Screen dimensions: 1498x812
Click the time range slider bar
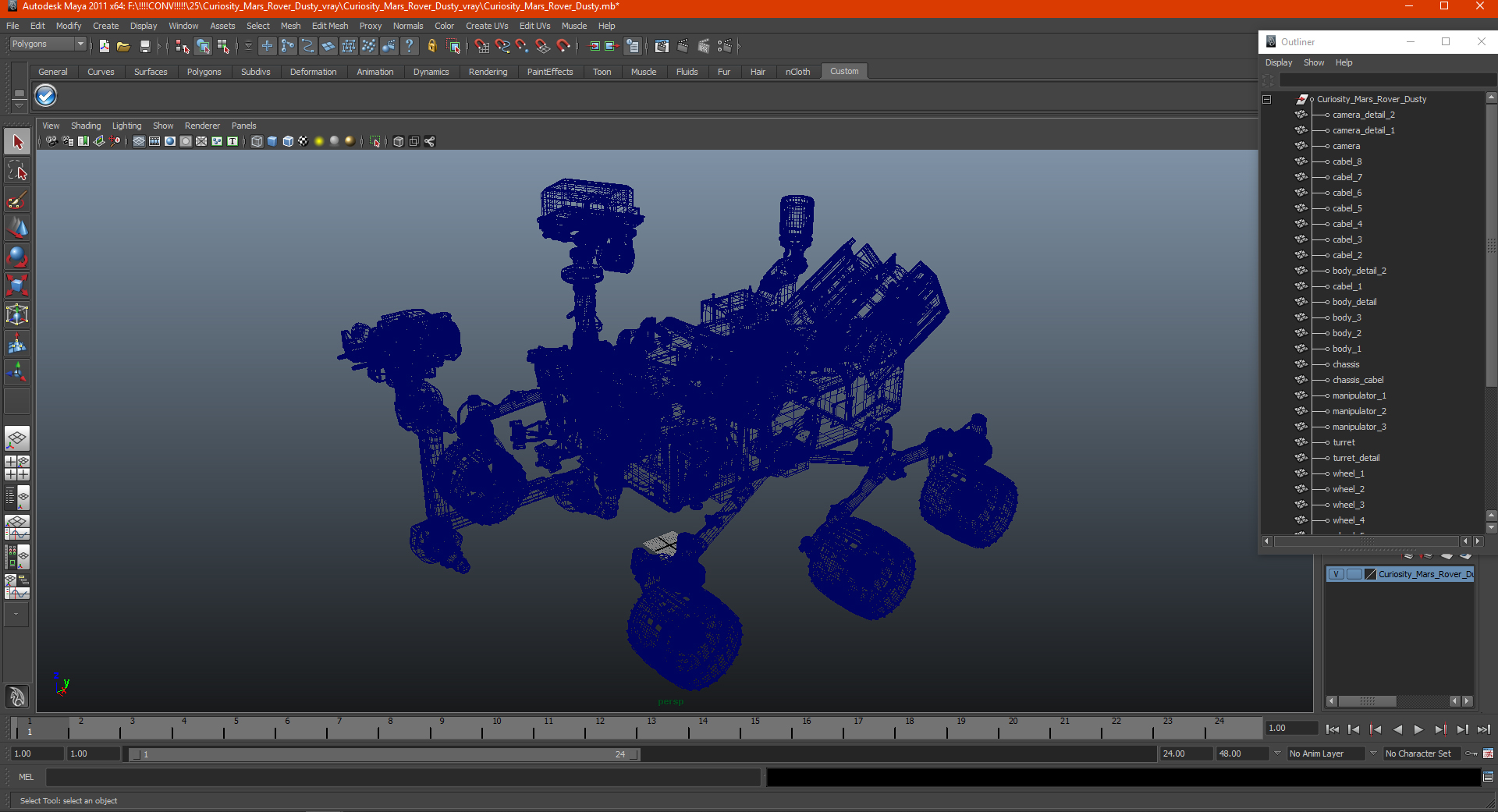point(385,754)
